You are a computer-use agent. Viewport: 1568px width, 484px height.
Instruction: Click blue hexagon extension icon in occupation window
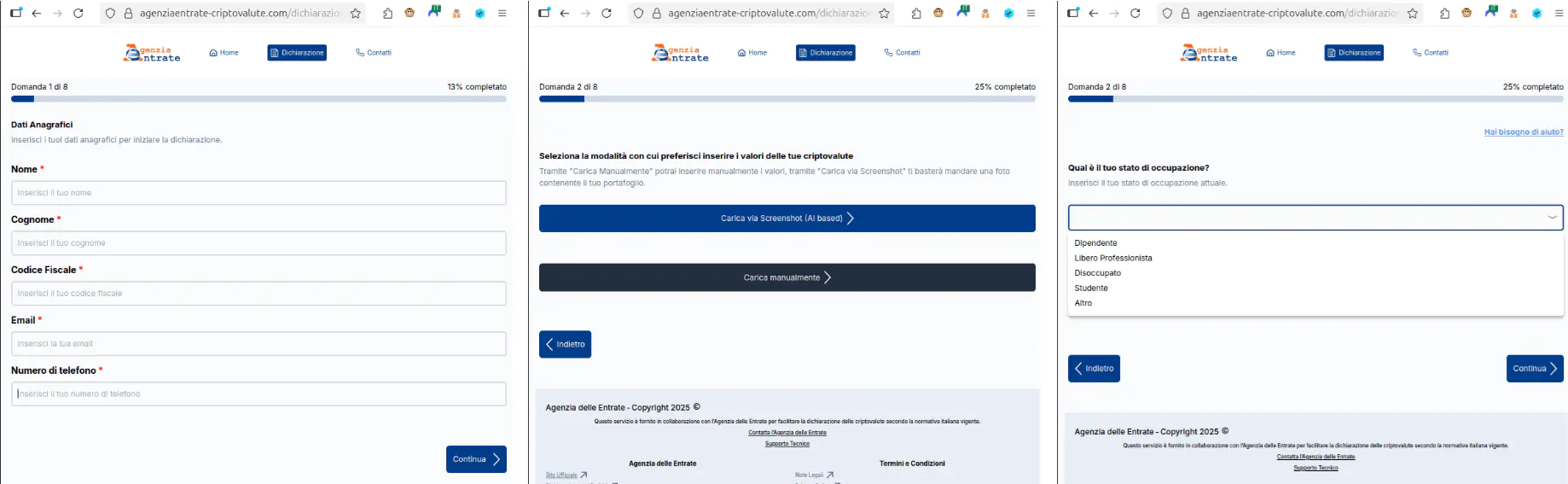coord(1536,14)
